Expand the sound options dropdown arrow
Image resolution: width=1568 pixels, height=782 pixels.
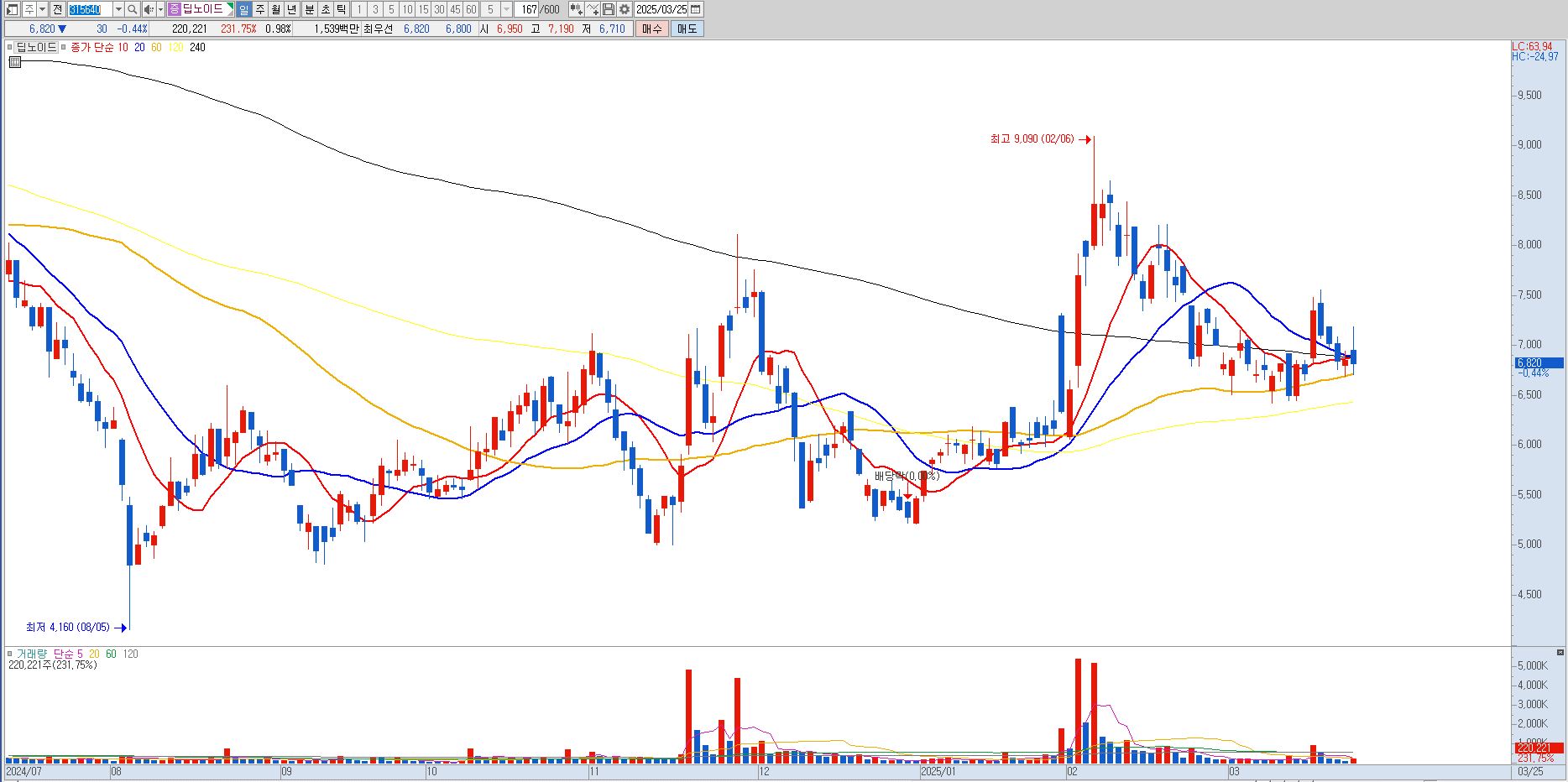pos(160,9)
